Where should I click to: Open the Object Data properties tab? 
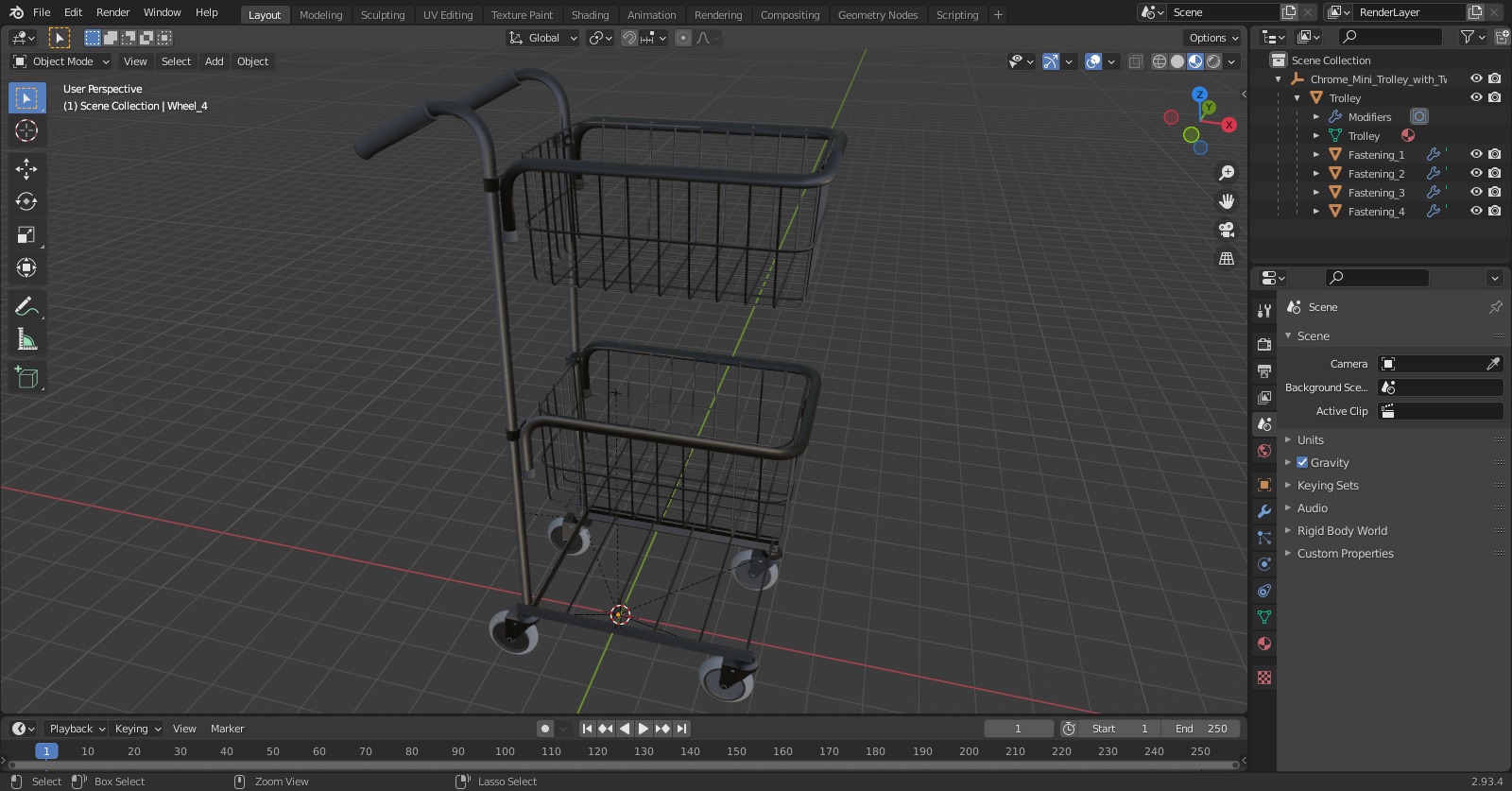[x=1264, y=617]
